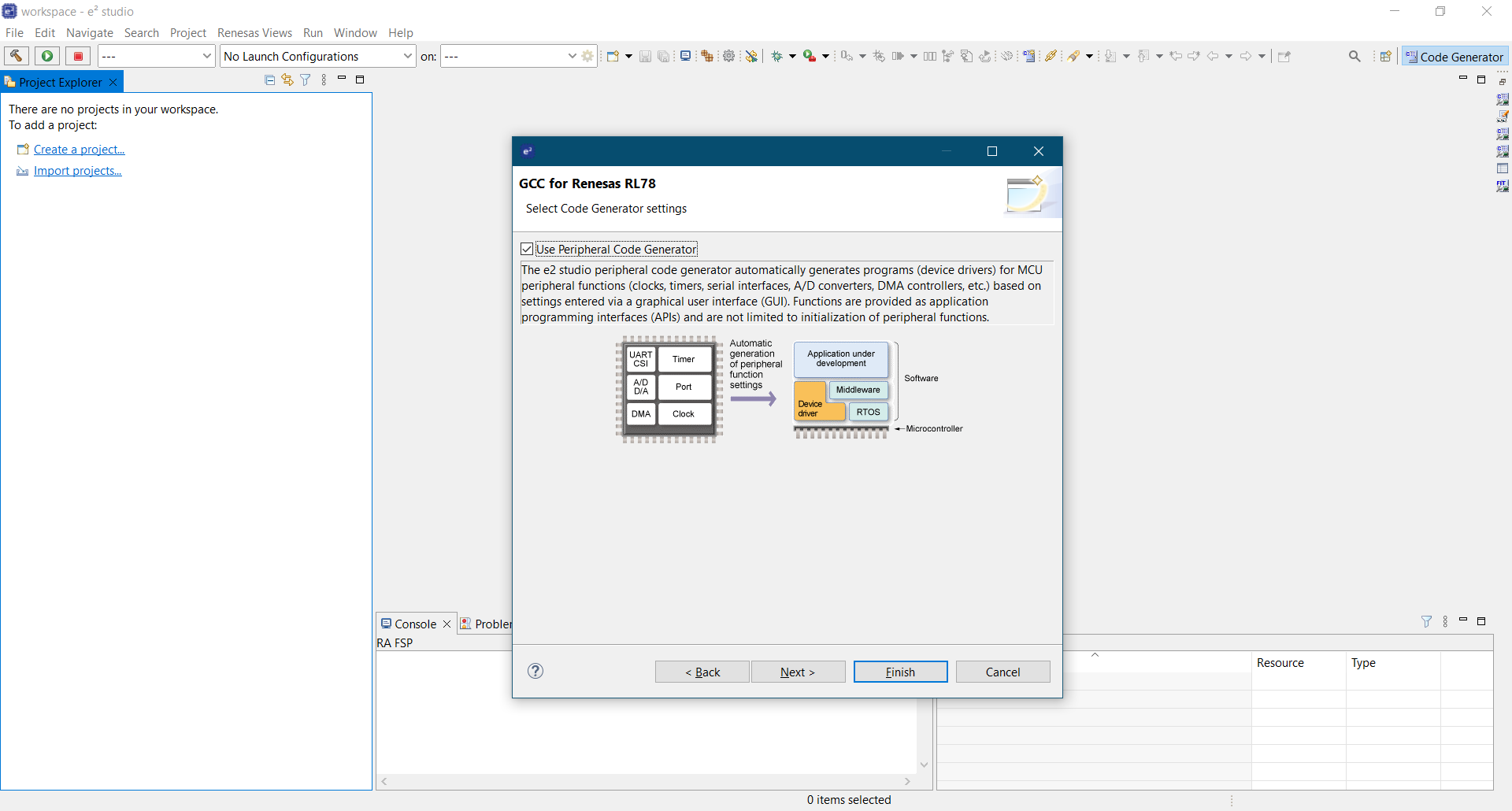Screen dimensions: 1512x811
Task: Open the No Launch Configurations dropdown
Action: coord(317,56)
